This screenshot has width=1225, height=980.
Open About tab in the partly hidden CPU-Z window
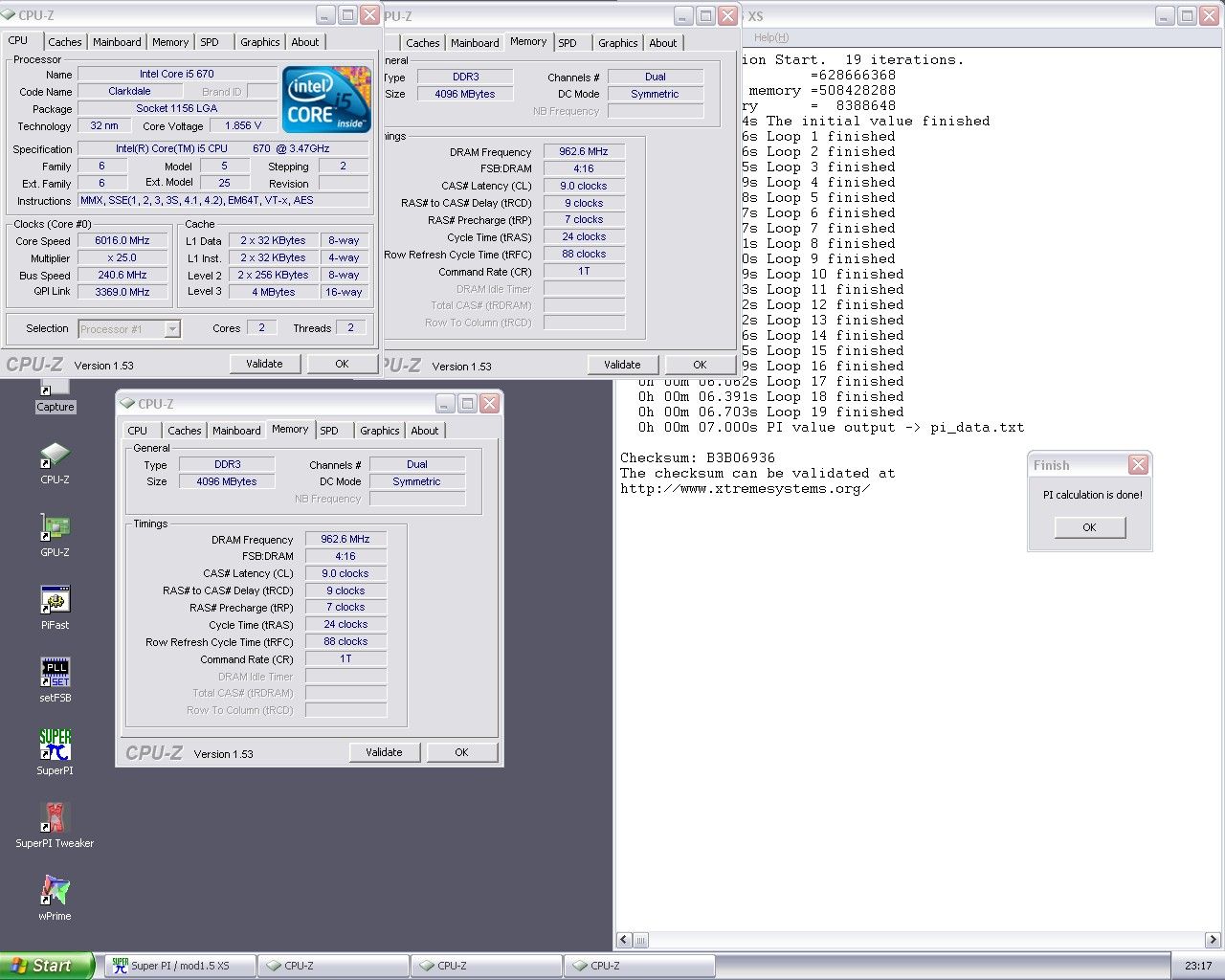pos(663,43)
